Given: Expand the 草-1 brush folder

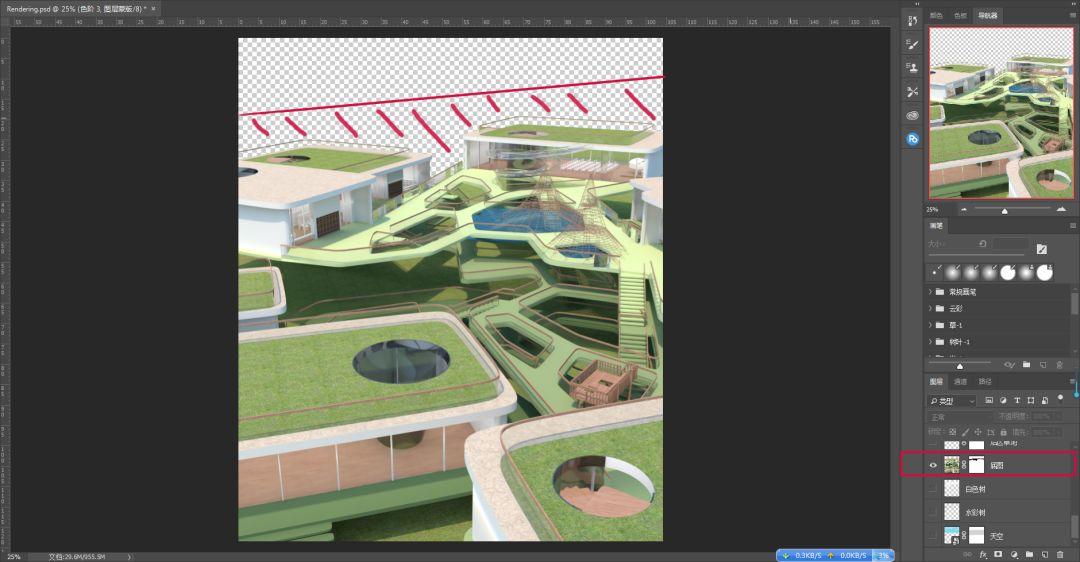Looking at the screenshot, I should pos(931,325).
